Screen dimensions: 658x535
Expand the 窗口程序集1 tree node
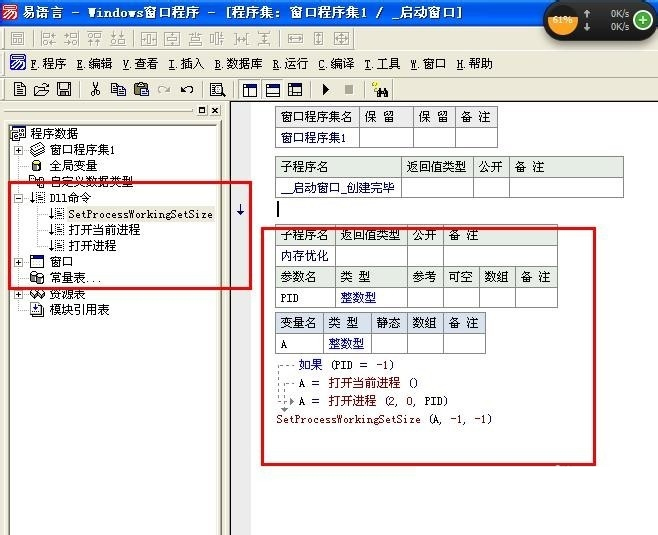pos(18,150)
